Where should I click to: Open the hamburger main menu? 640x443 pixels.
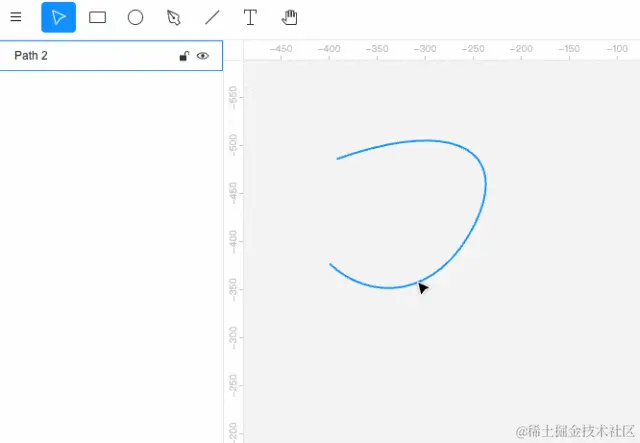pos(16,17)
